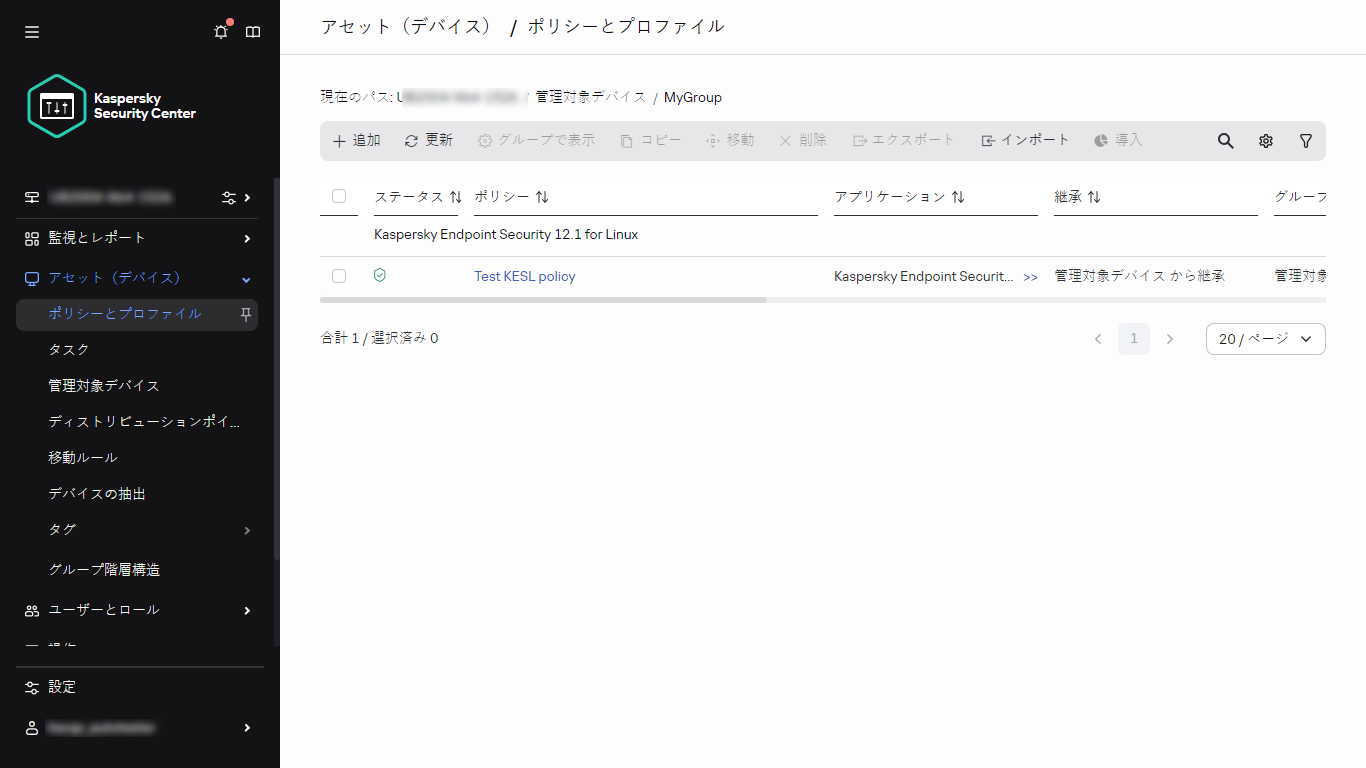Open the filter icon on the toolbar
This screenshot has width=1366, height=768.
(x=1306, y=140)
